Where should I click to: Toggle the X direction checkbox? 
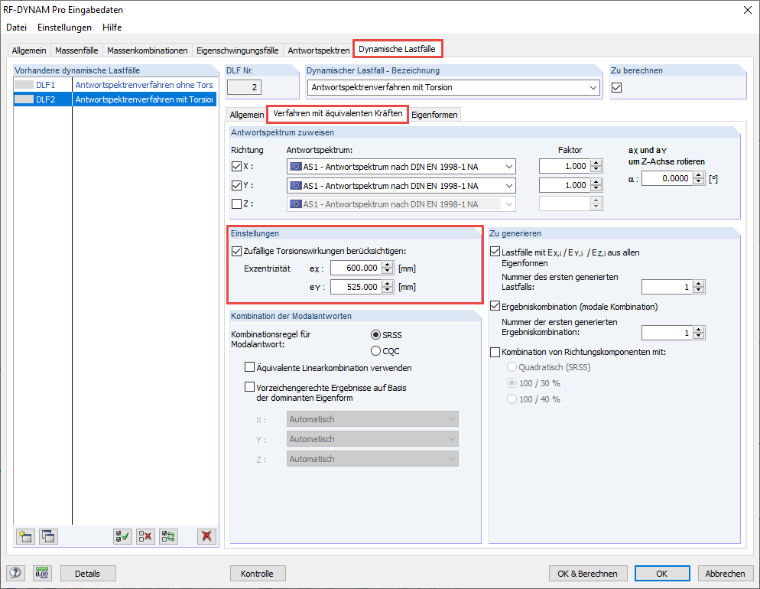click(x=237, y=166)
